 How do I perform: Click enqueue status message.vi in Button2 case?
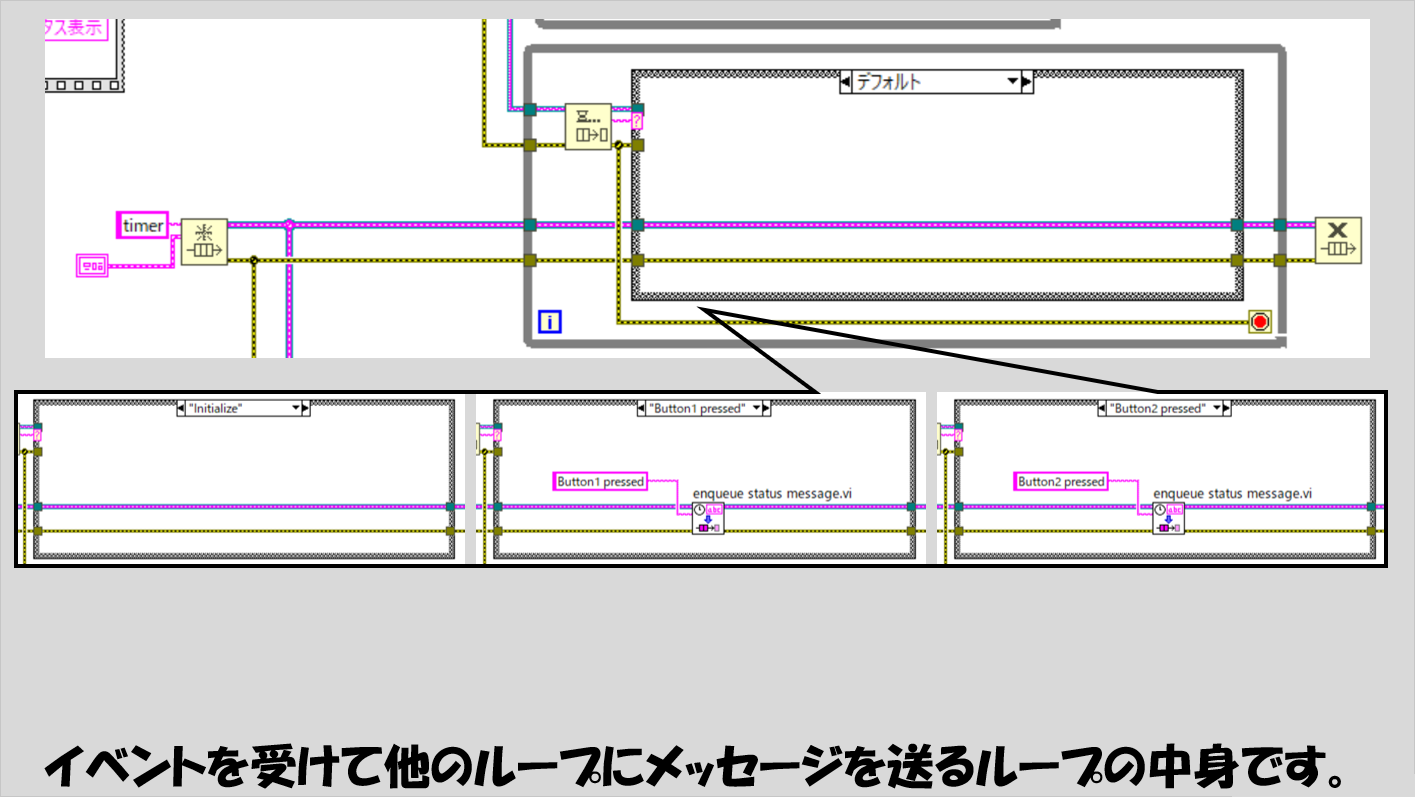click(x=1168, y=518)
